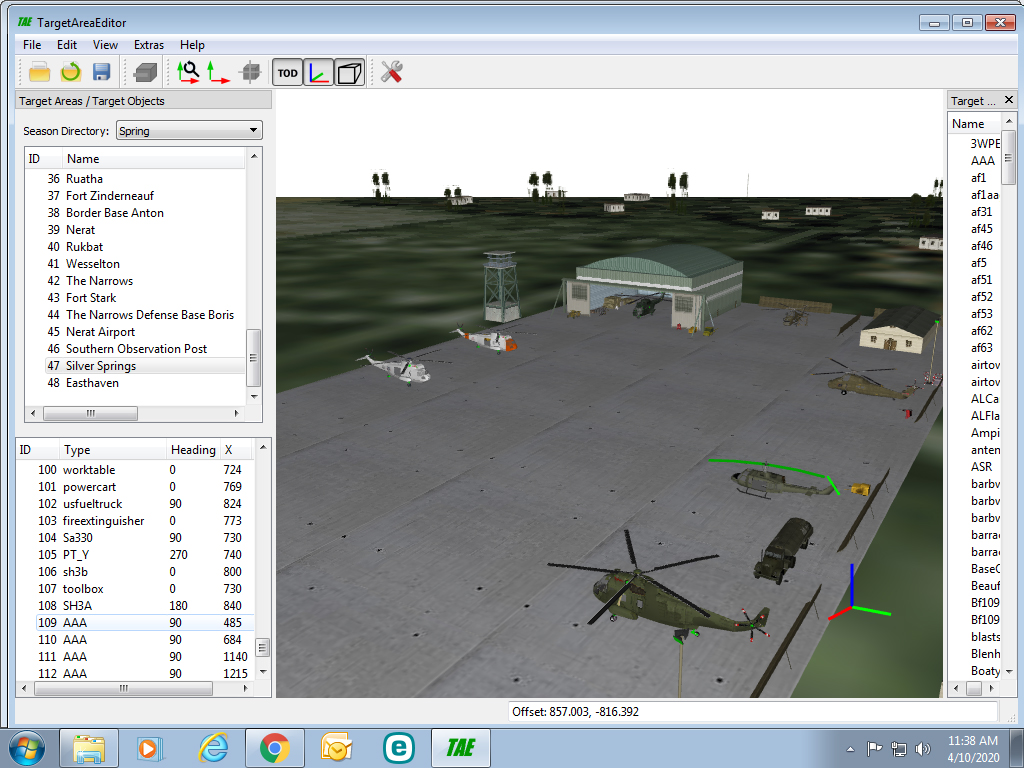
Task: Click the reload toolbar icon
Action: pyautogui.click(x=71, y=72)
